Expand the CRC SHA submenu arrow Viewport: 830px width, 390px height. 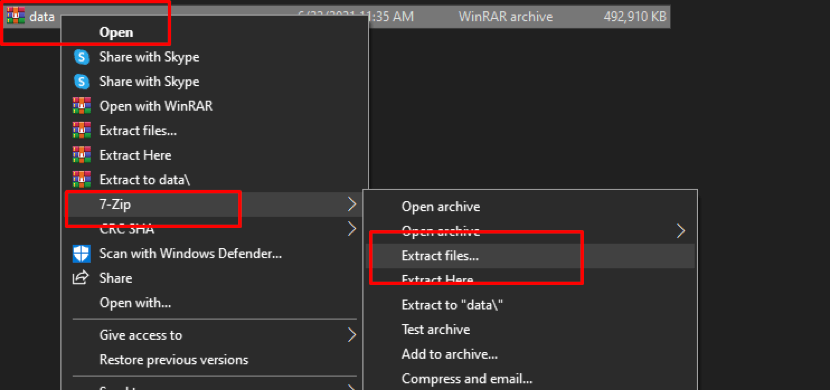[x=352, y=229]
